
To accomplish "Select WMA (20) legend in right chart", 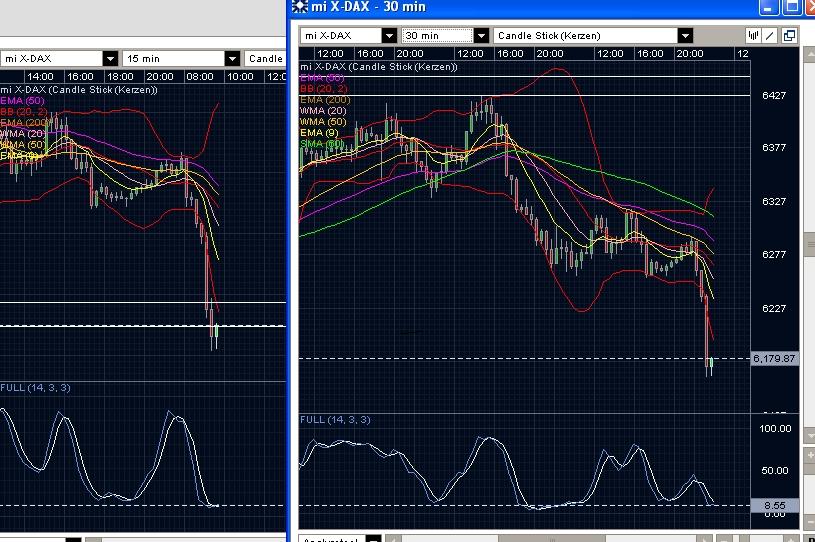I will tap(323, 110).
